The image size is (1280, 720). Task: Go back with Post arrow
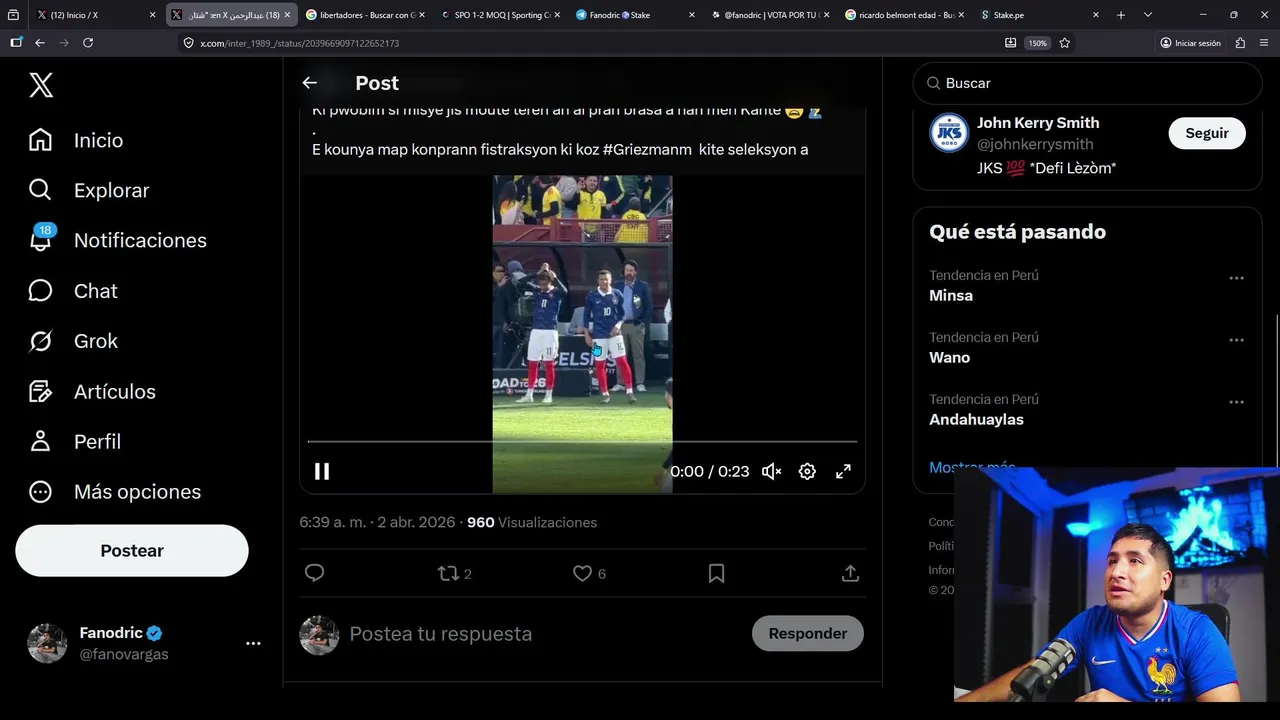[x=310, y=83]
